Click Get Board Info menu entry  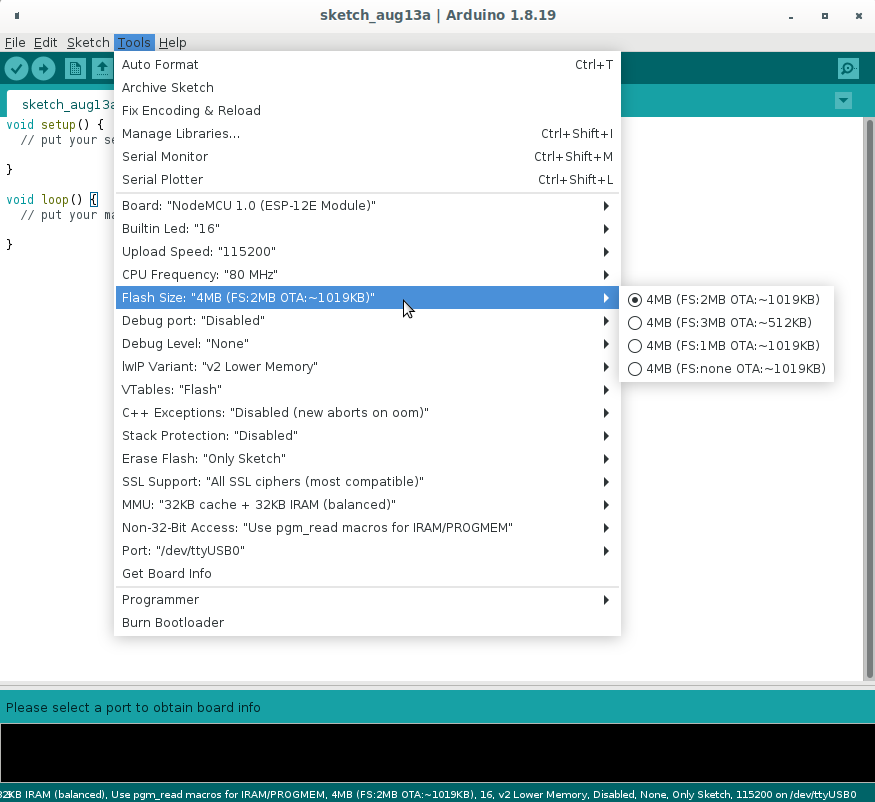[x=367, y=573]
